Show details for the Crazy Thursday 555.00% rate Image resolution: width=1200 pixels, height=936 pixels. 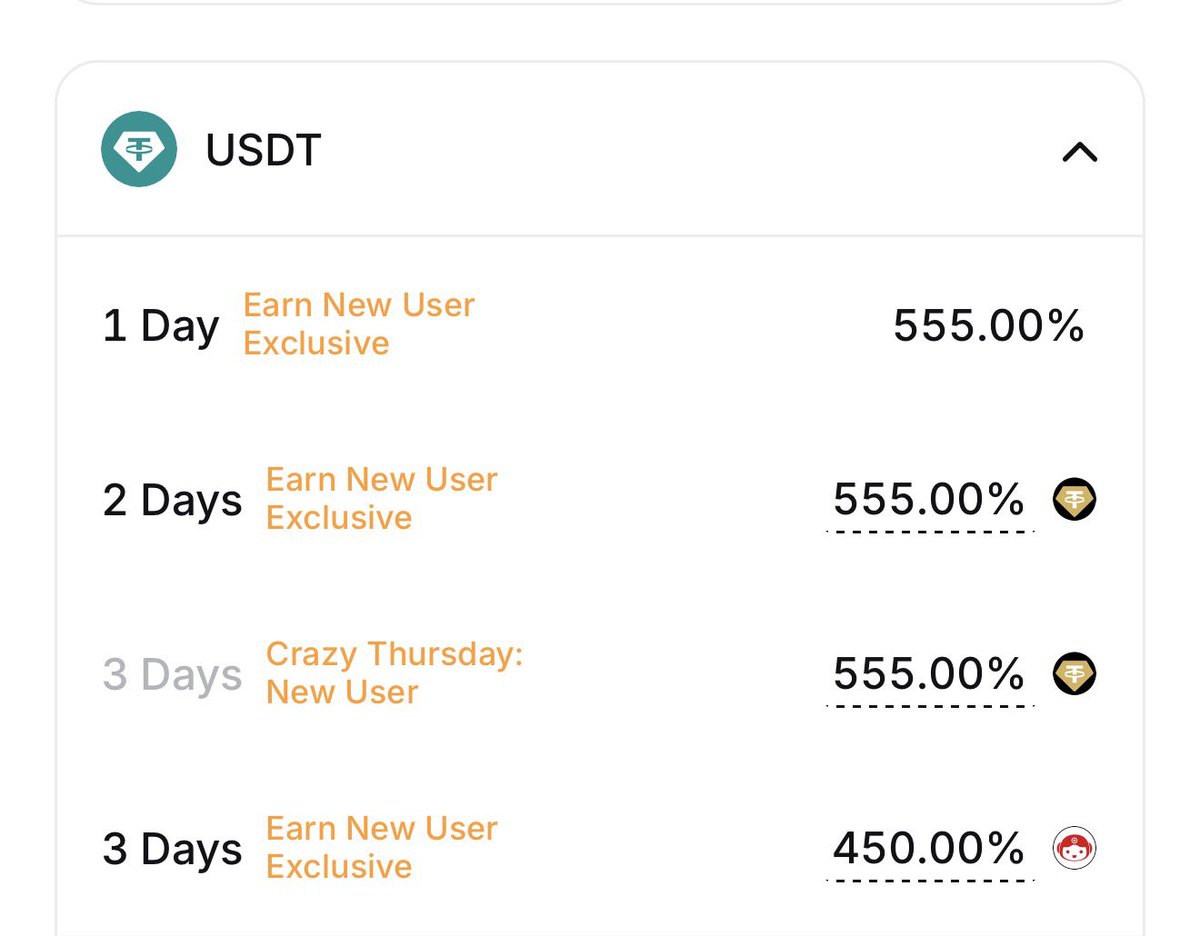click(x=929, y=674)
